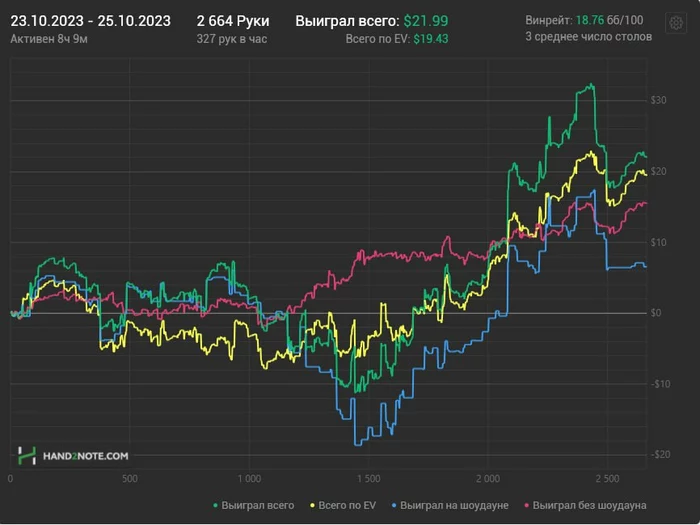
Task: Click the '2 500' x-axis label
Action: 608,479
